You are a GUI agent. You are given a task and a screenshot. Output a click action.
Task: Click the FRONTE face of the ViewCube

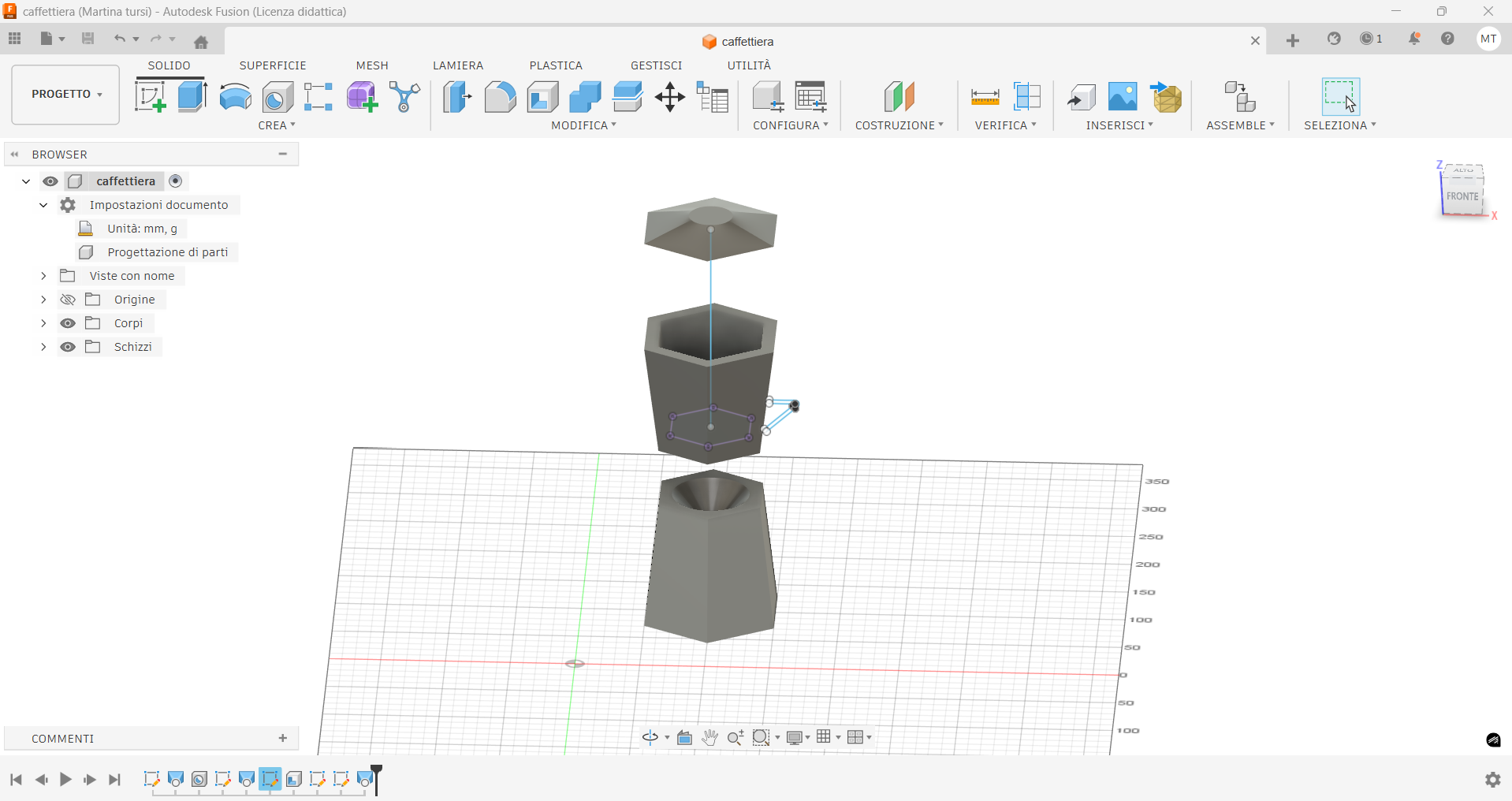click(x=1462, y=196)
